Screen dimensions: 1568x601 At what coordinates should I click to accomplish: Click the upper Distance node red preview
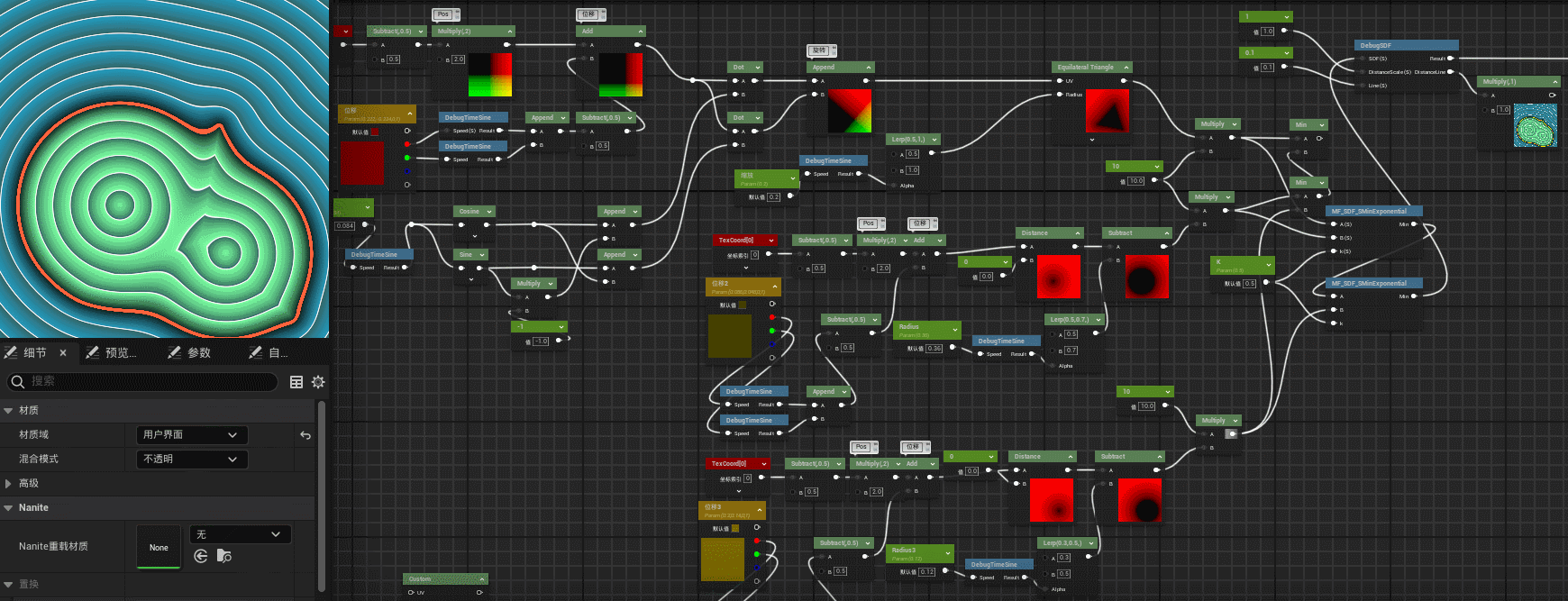tap(1059, 277)
